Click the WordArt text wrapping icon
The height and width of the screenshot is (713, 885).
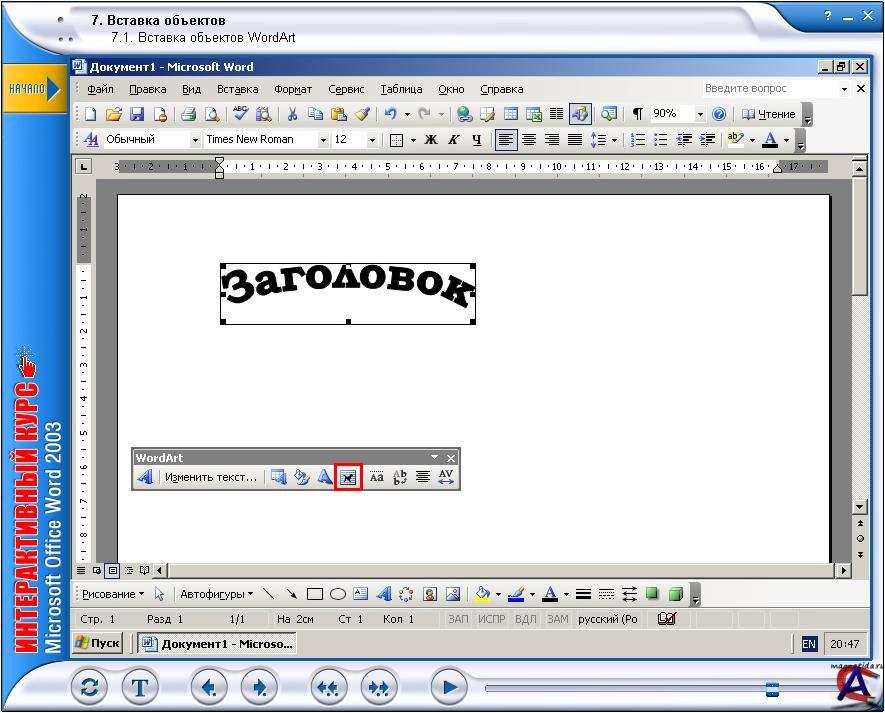(x=348, y=477)
